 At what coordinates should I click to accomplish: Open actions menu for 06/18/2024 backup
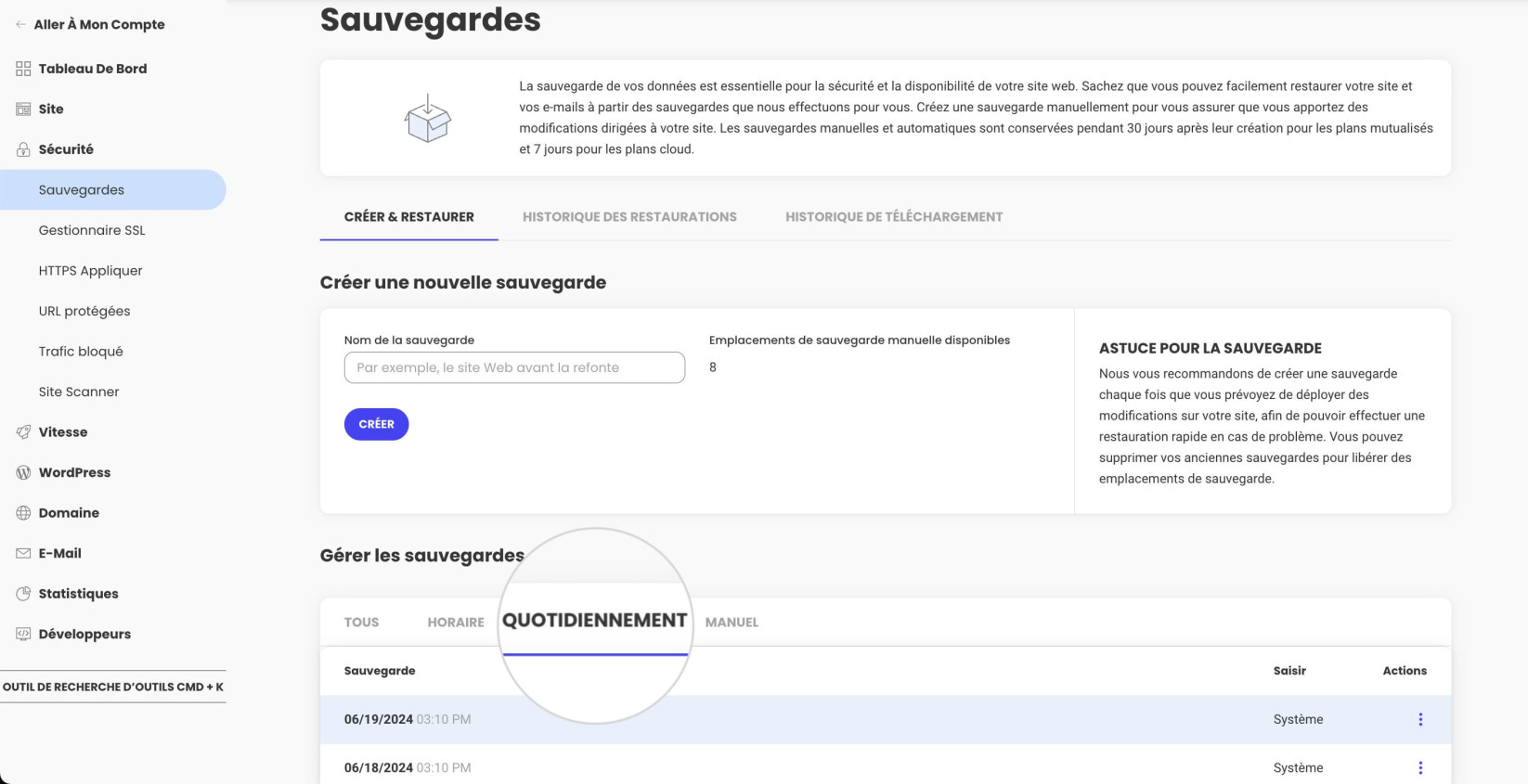1420,767
